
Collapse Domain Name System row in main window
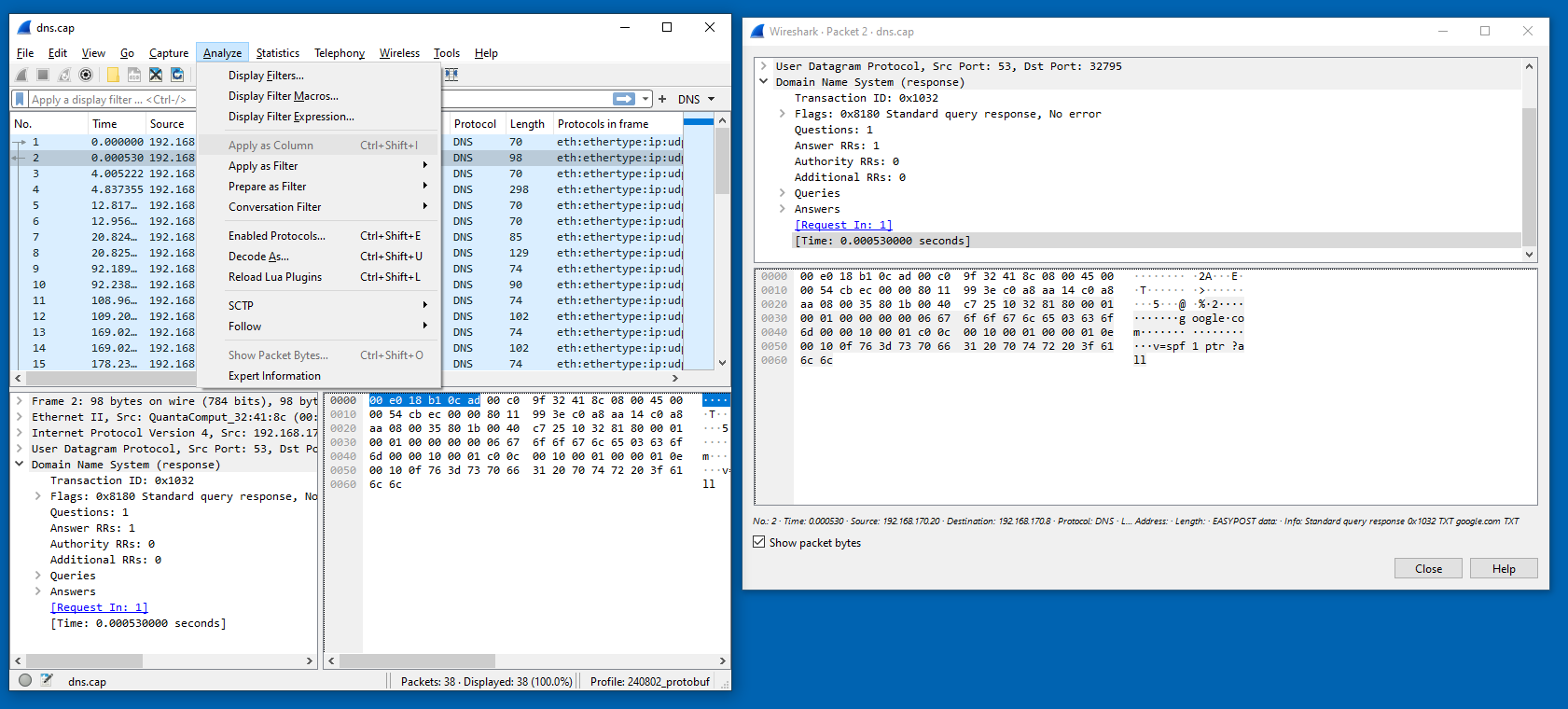[20, 465]
